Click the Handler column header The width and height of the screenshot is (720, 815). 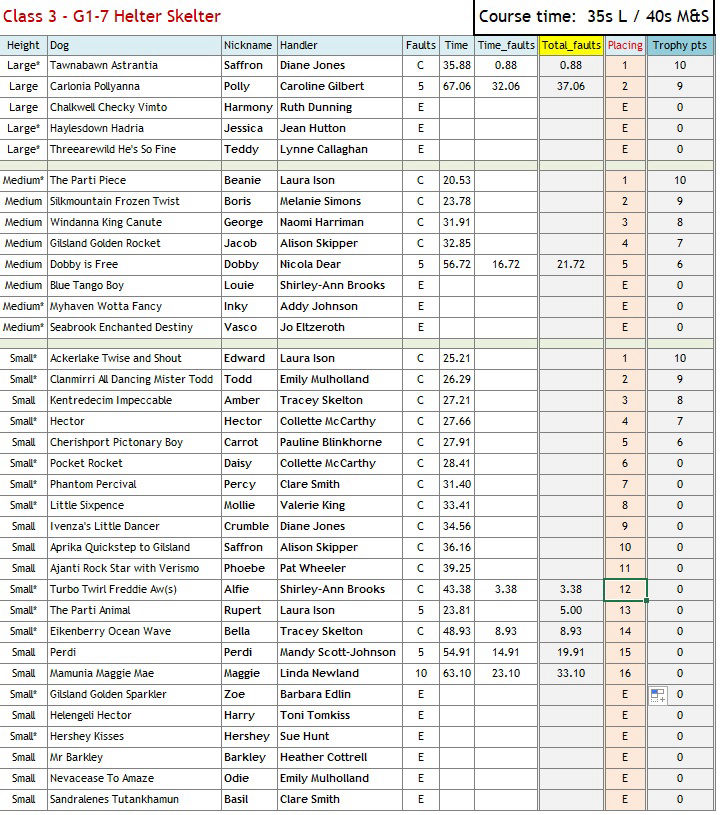coord(339,45)
